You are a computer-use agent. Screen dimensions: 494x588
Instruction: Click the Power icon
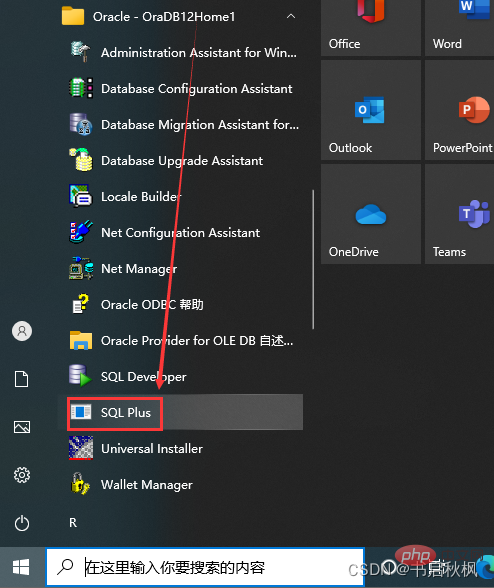tap(22, 523)
